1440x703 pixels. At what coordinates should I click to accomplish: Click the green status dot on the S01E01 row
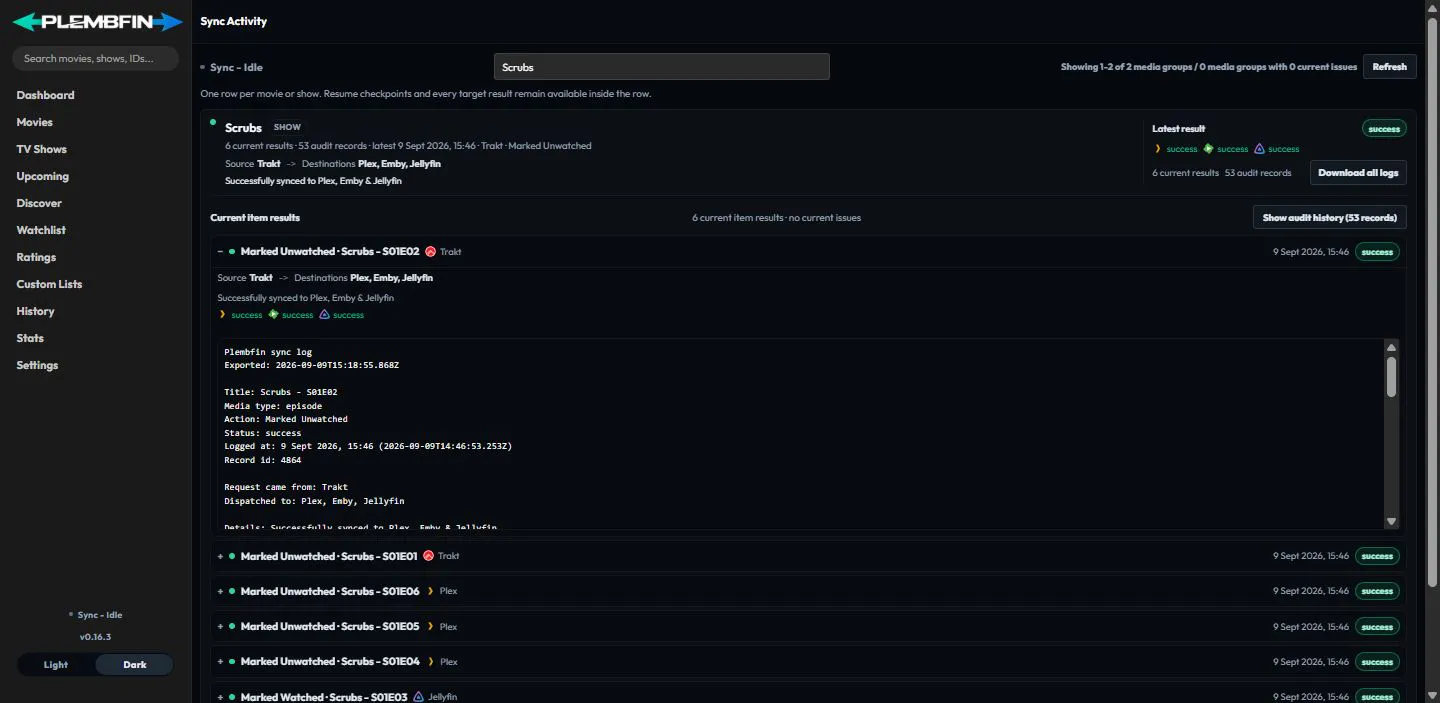tap(232, 556)
